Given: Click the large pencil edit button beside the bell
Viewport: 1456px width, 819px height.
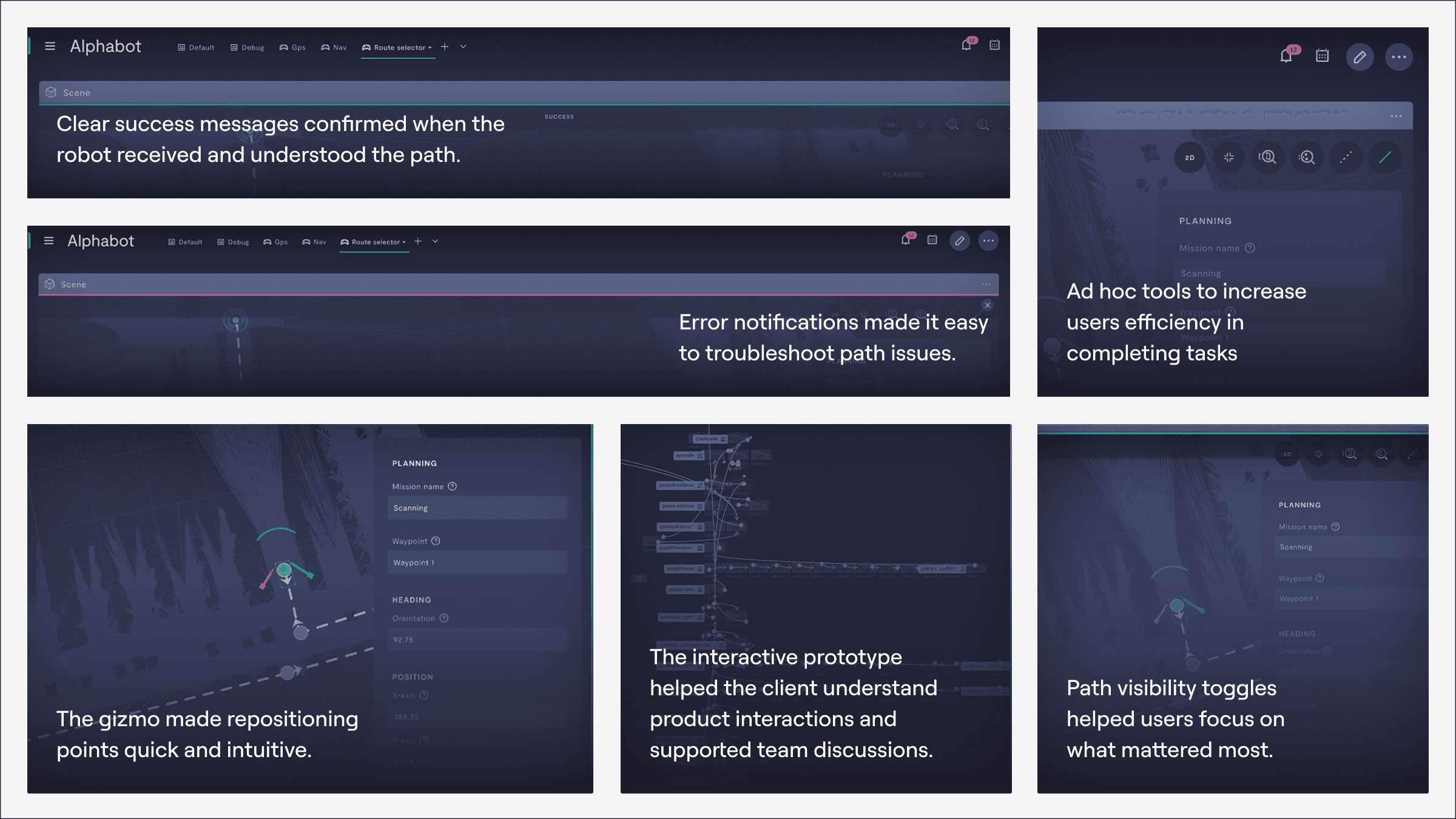Looking at the screenshot, I should (1360, 57).
